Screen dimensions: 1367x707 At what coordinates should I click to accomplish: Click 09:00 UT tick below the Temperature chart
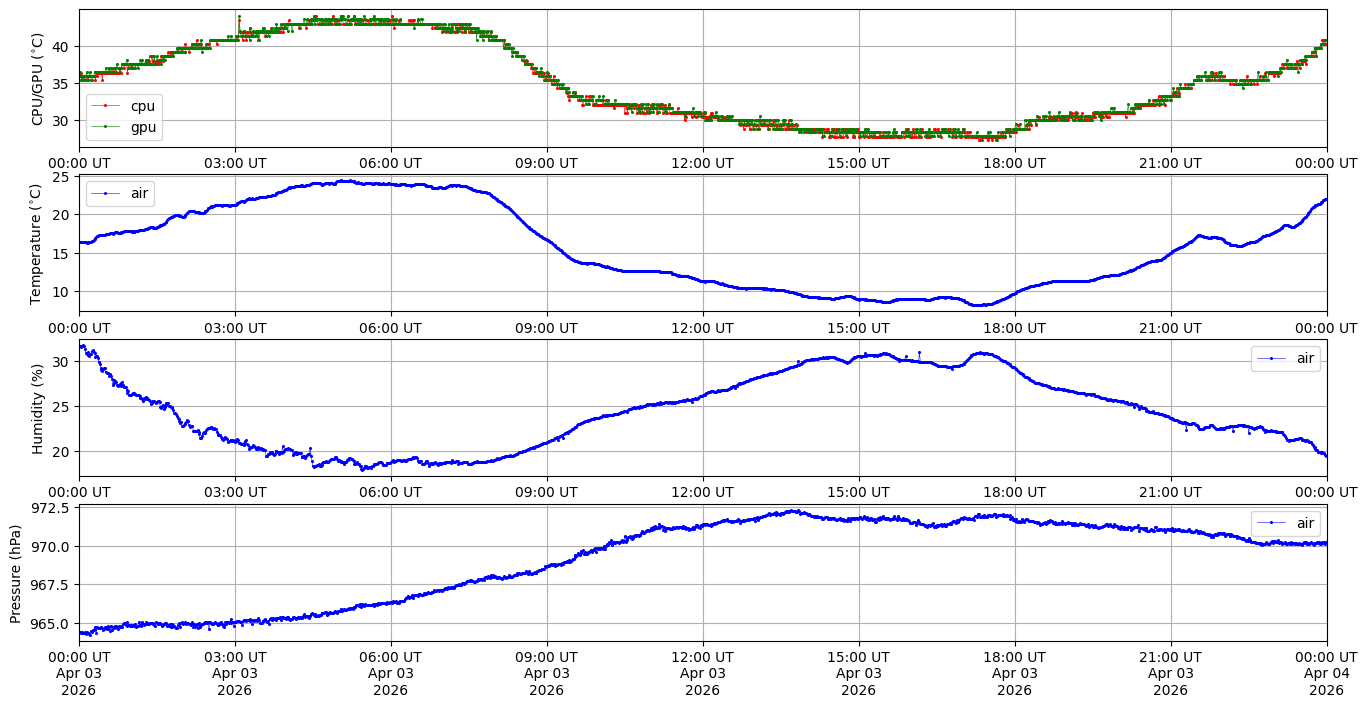[546, 327]
